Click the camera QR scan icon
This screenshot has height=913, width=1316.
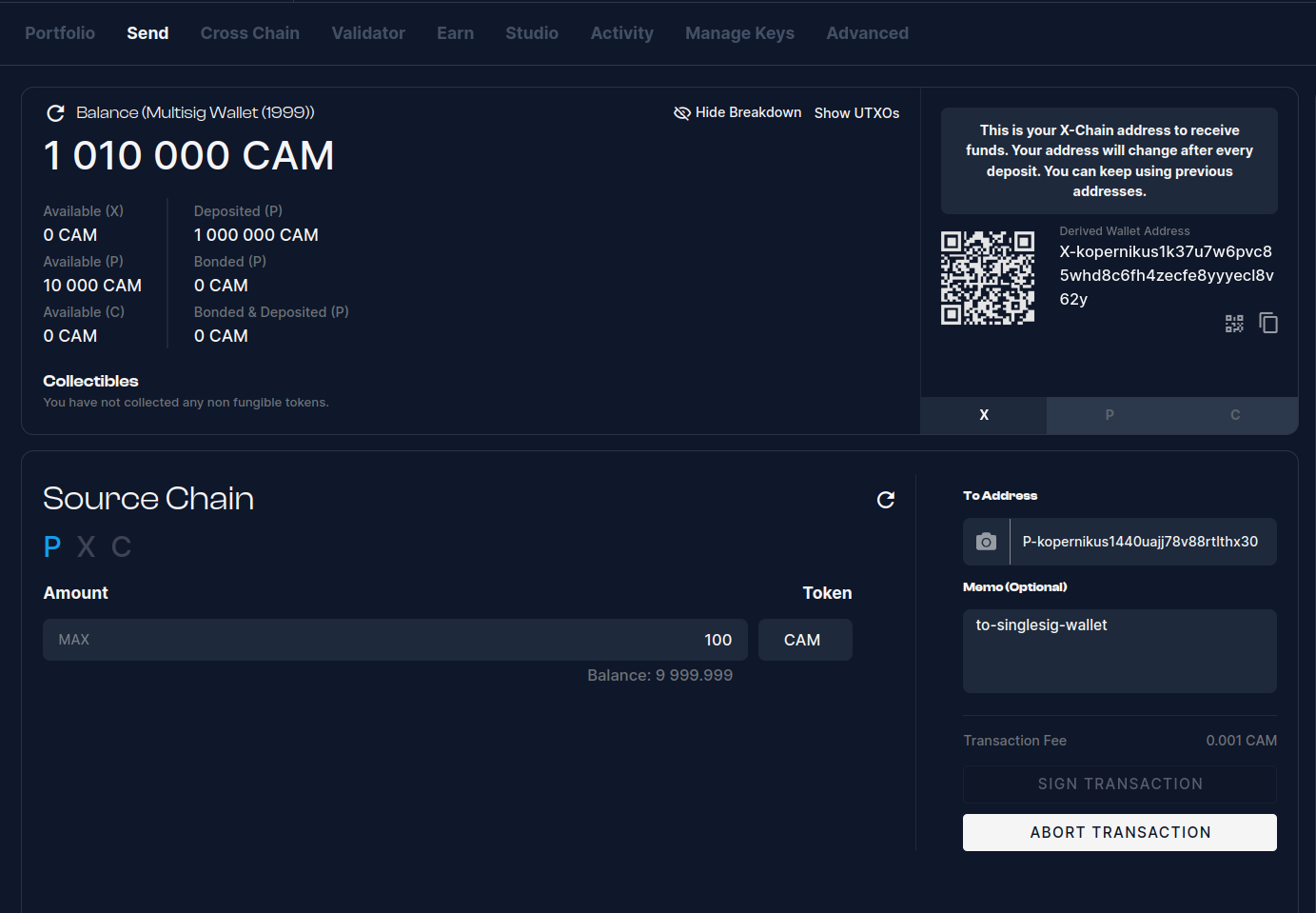coord(986,542)
